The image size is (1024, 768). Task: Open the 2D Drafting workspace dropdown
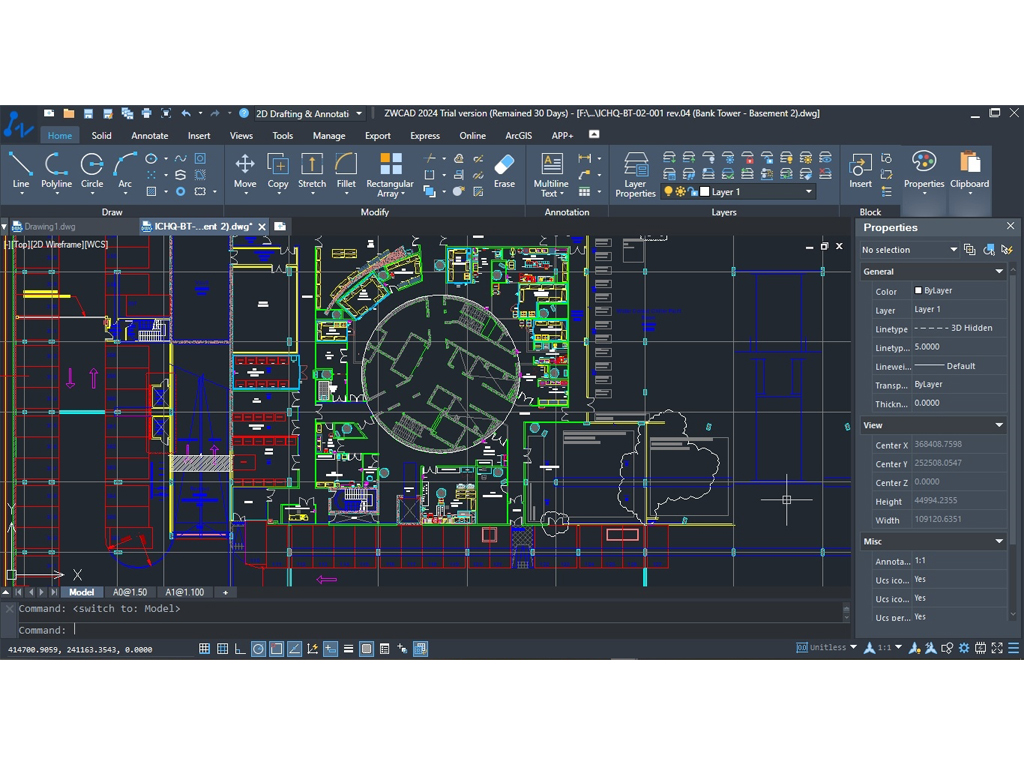[x=359, y=114]
